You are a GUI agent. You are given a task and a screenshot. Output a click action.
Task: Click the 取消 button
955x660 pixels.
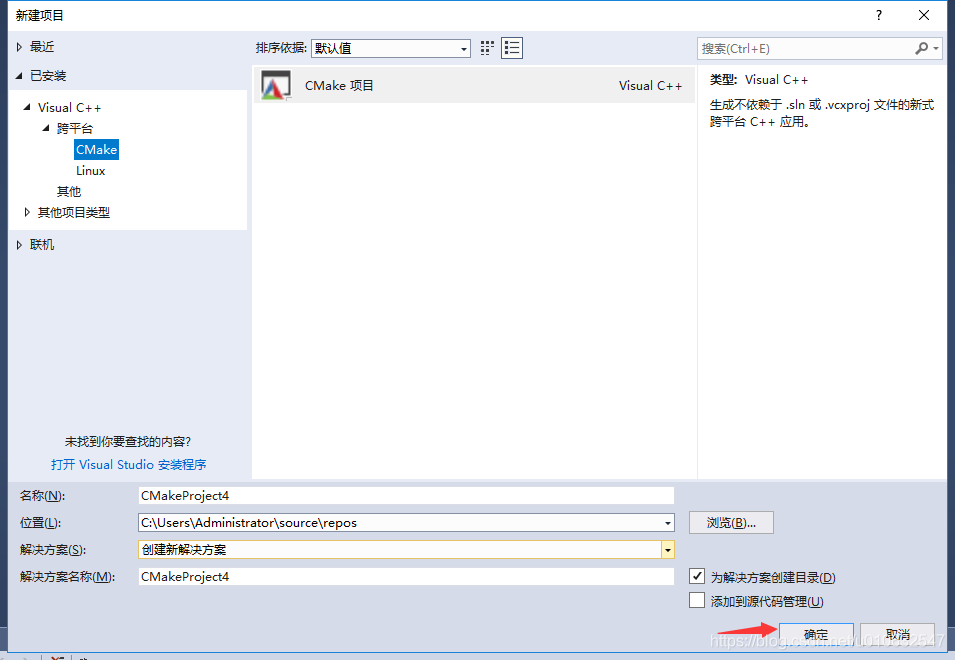click(x=898, y=635)
